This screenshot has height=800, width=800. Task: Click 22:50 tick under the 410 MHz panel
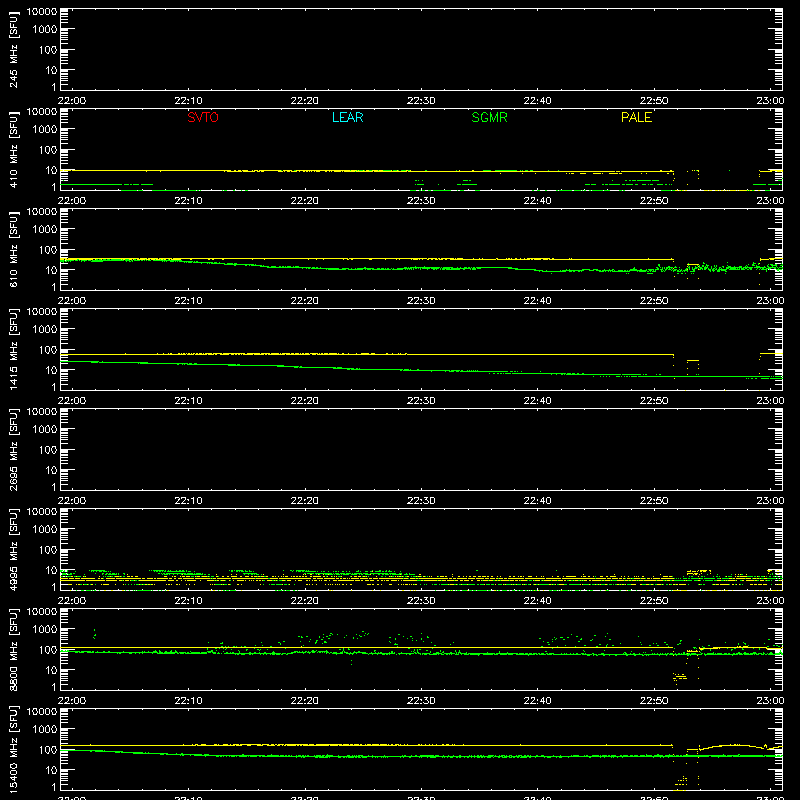[654, 201]
